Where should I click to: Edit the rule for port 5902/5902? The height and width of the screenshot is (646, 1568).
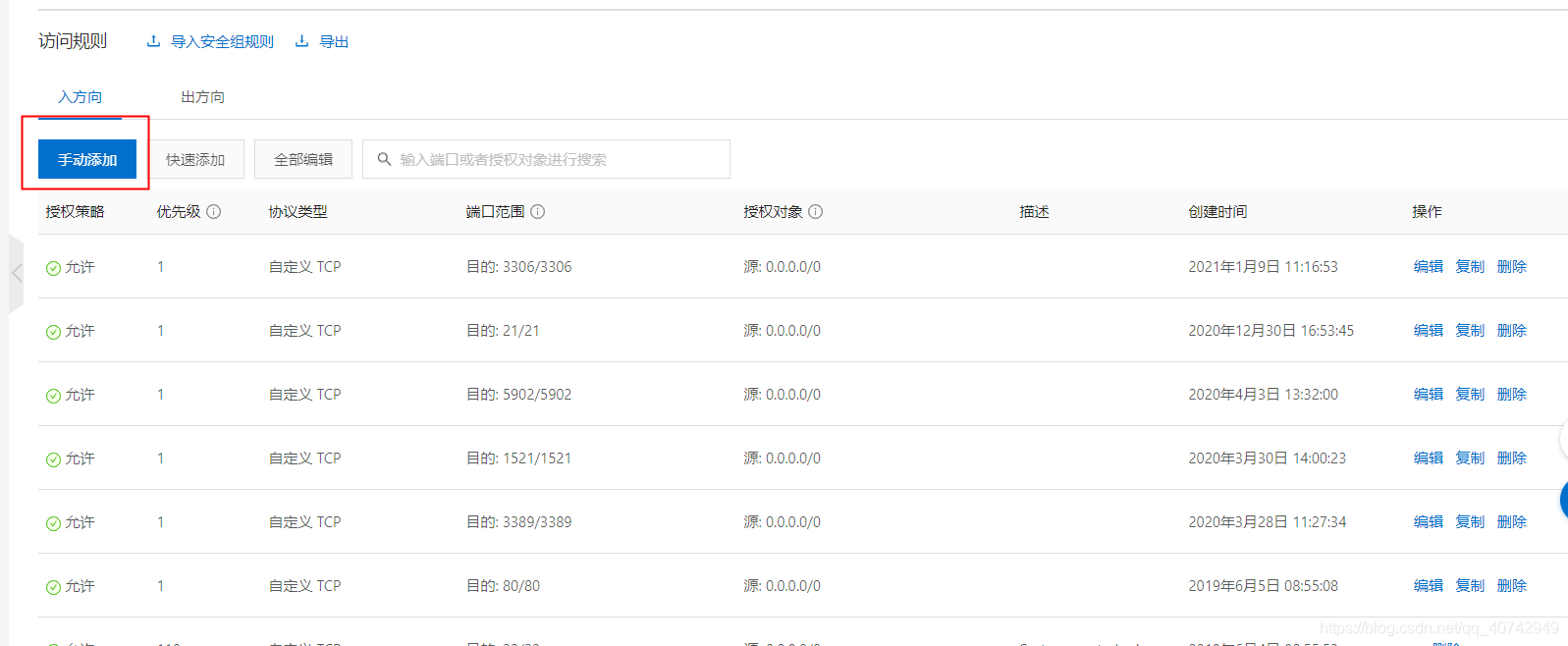1429,394
